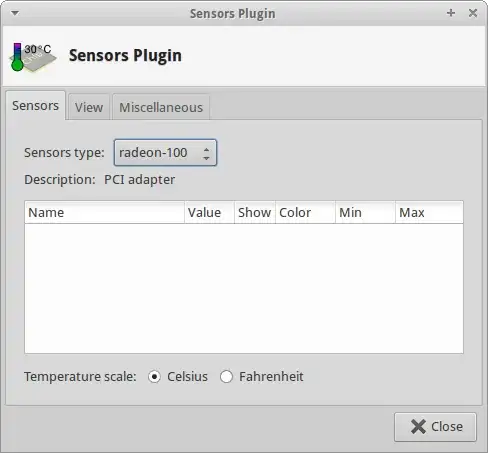488x453 pixels.
Task: Click the X icon inside the Close button
Action: click(418, 427)
